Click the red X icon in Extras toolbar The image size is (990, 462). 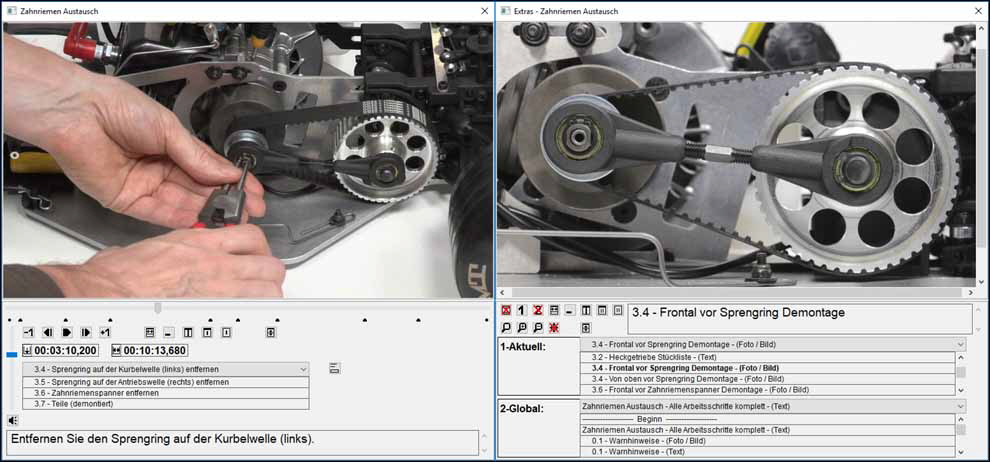point(506,311)
